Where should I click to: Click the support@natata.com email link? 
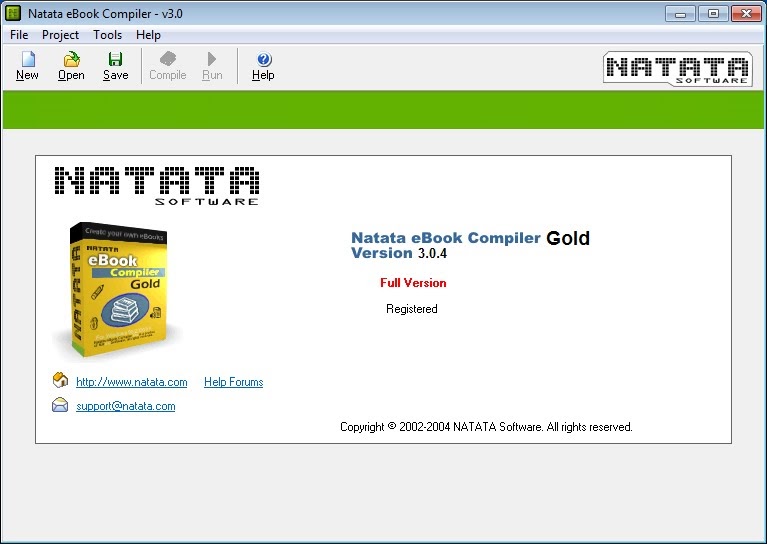(126, 406)
